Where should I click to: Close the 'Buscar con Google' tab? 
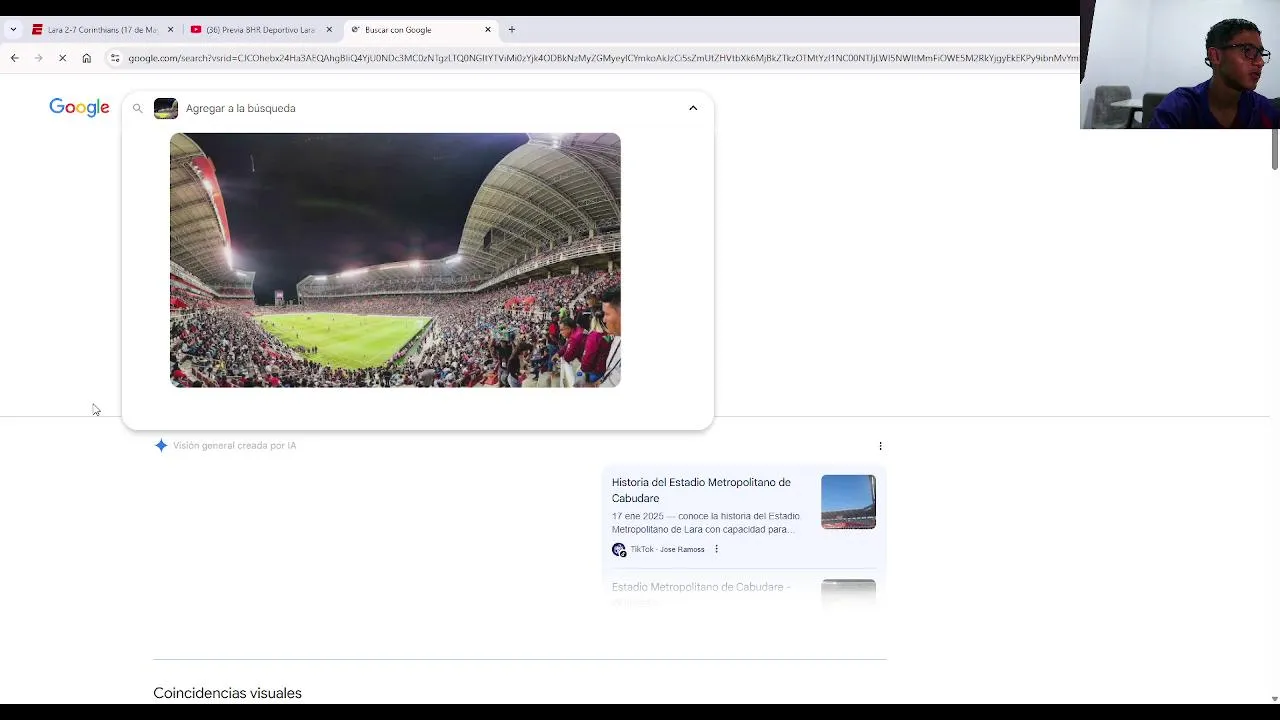488,30
